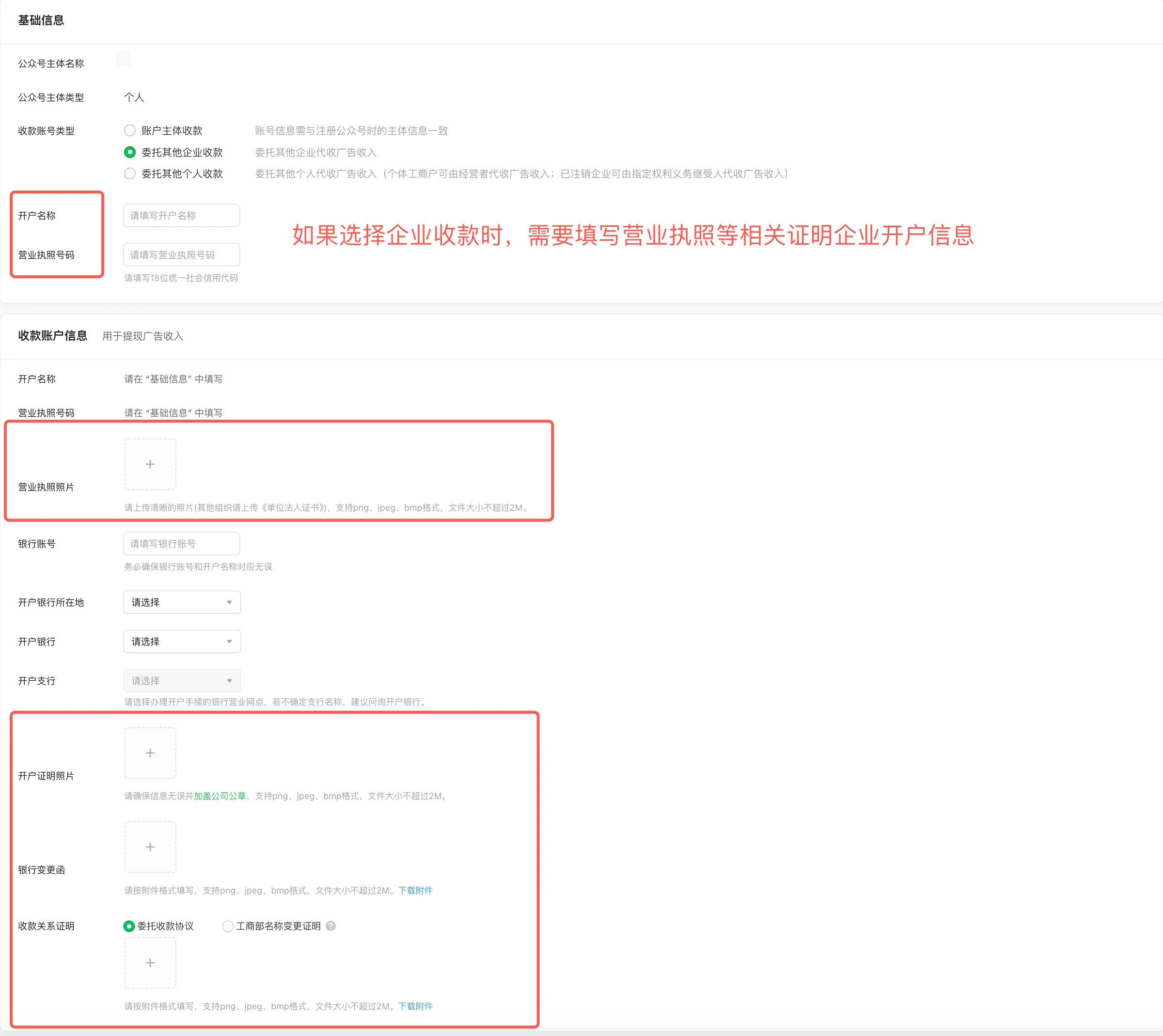Image resolution: width=1163 pixels, height=1036 pixels.
Task: Click the 基础信息 section heading
Action: click(41, 20)
